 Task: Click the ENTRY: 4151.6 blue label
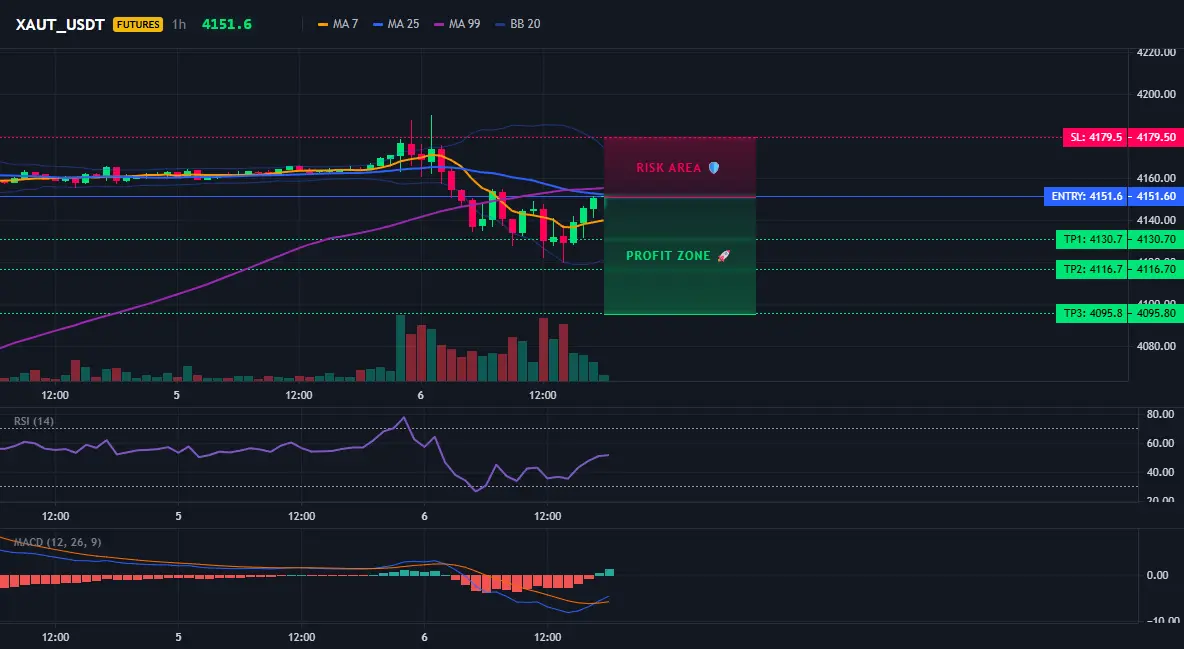1086,196
